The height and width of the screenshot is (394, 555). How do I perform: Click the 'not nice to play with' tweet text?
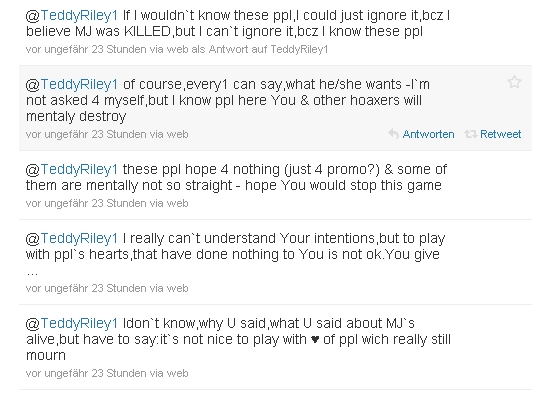click(x=238, y=339)
